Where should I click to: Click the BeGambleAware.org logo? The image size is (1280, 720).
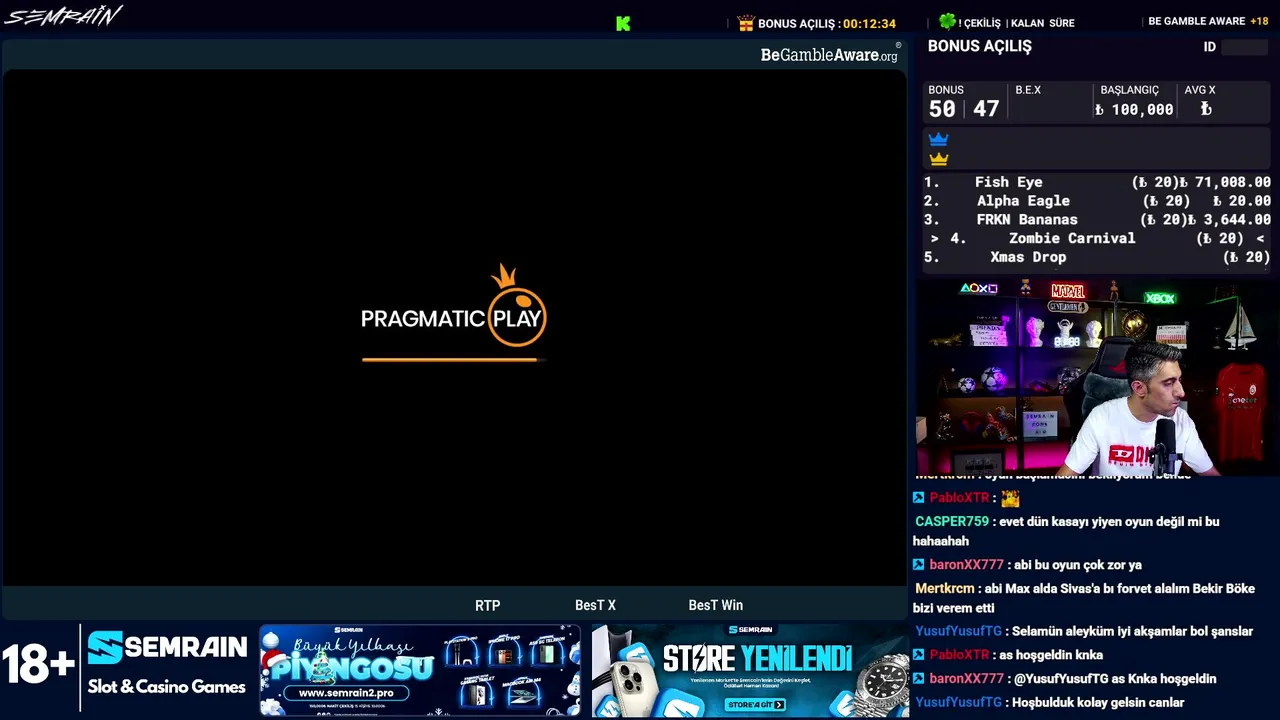tap(830, 55)
